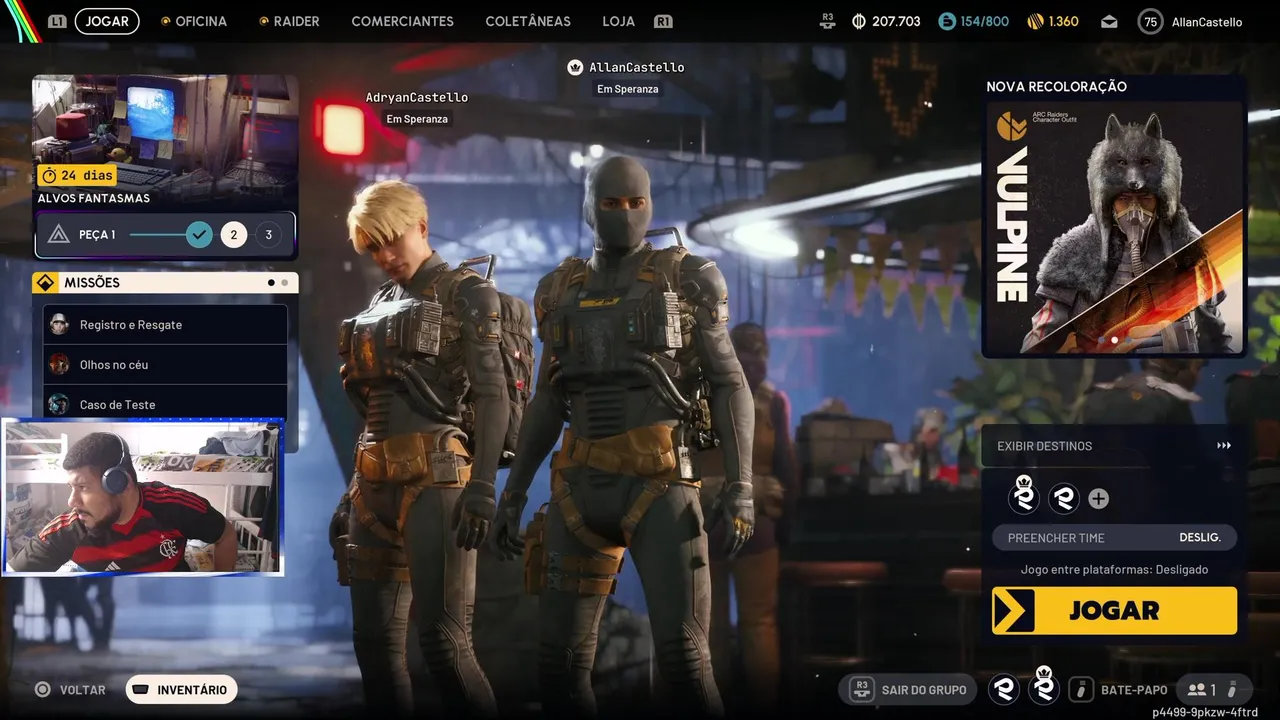Image resolution: width=1280 pixels, height=720 pixels.
Task: Open the INVENTÁRIO button
Action: tap(181, 690)
